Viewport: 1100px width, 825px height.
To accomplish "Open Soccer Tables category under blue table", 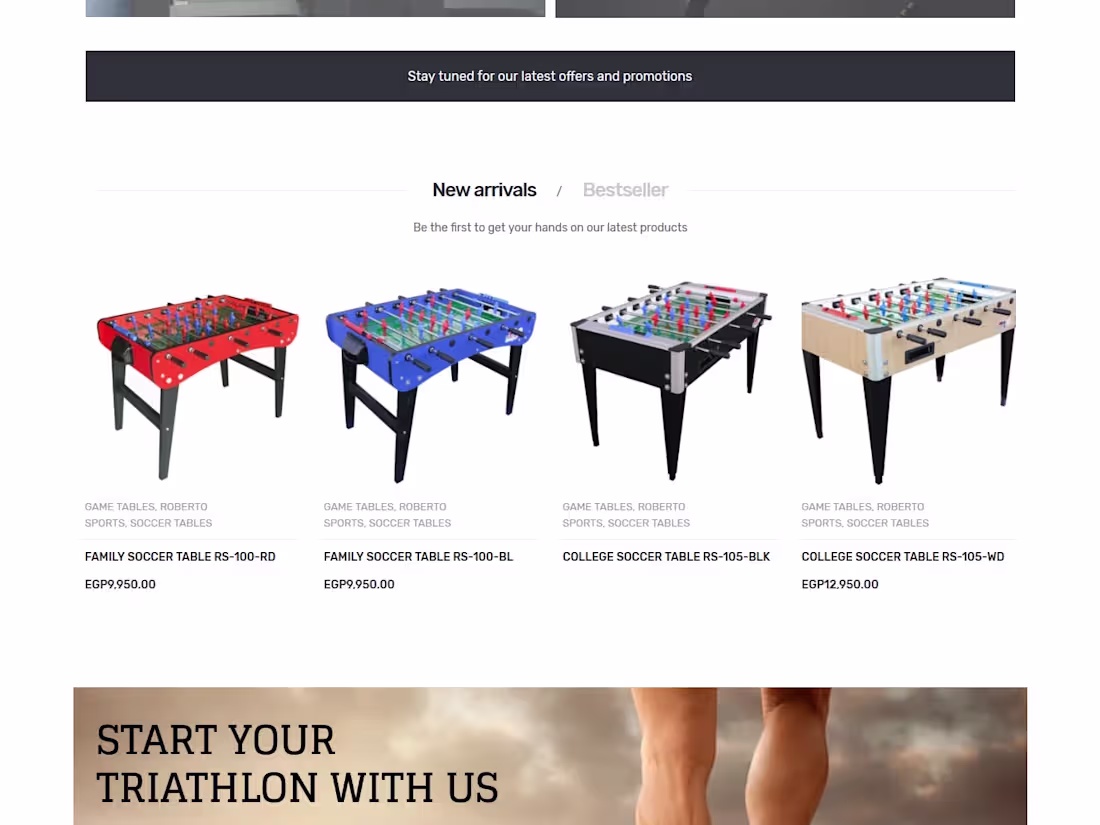I will pos(410,523).
